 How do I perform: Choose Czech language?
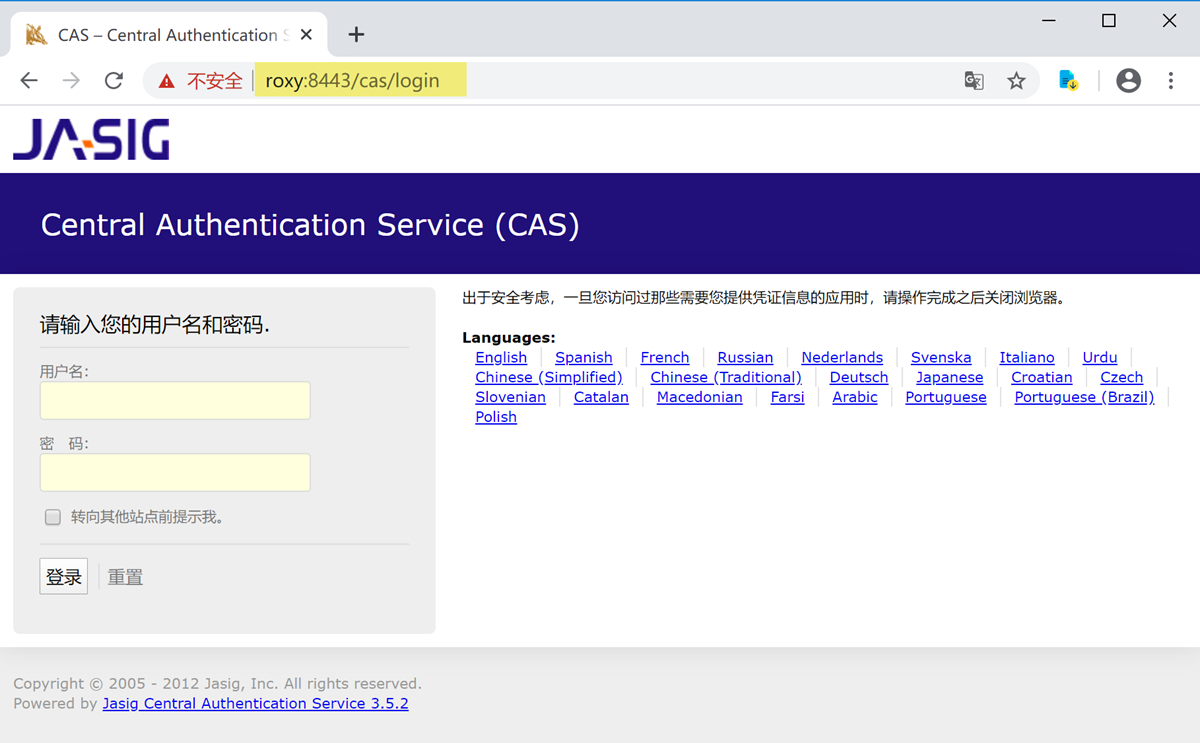[x=1122, y=377]
